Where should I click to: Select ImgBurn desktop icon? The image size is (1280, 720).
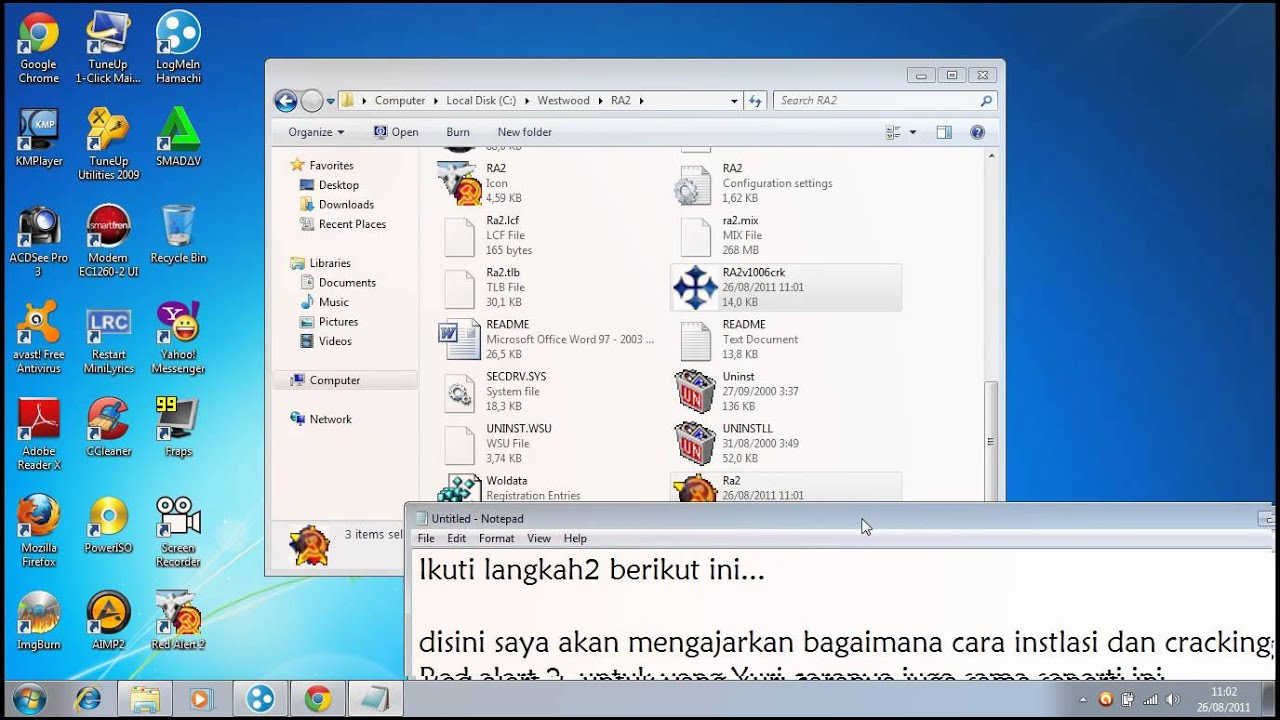click(38, 621)
